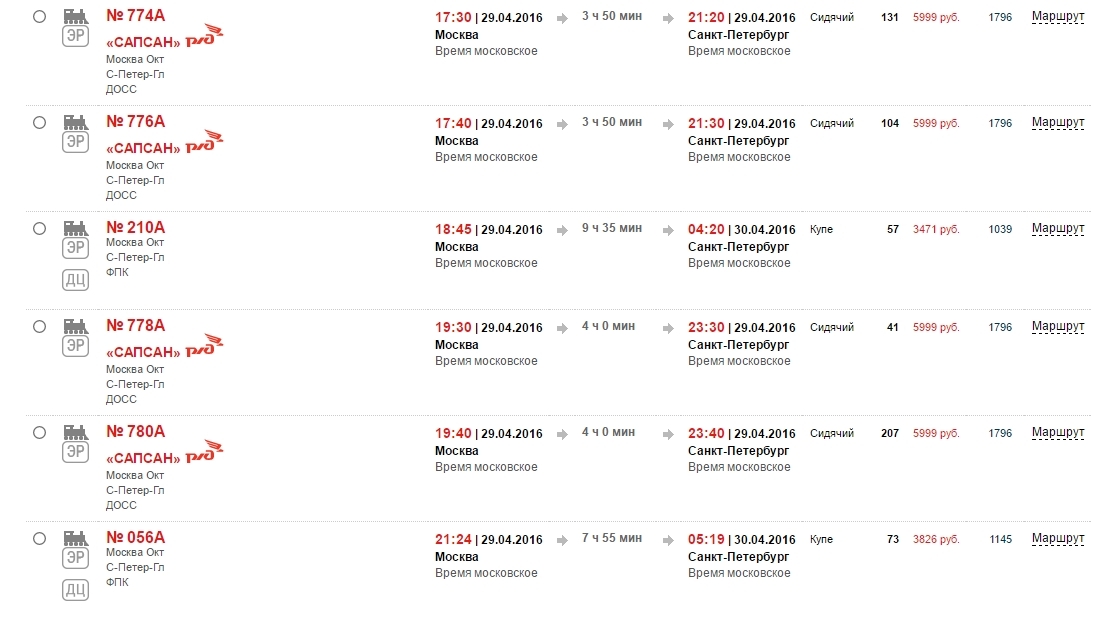Select radio button for train № 774А

[39, 17]
